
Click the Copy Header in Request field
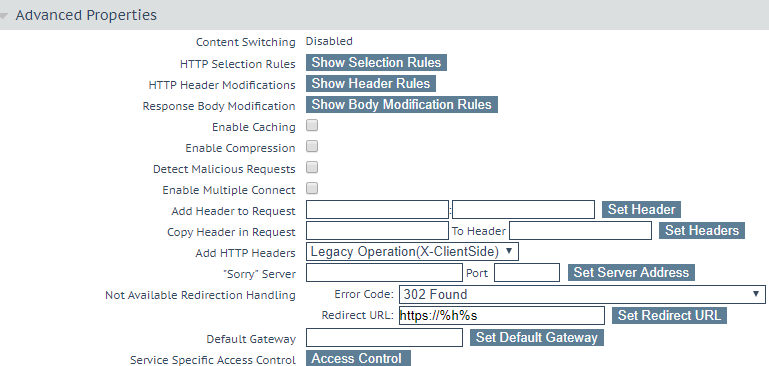click(377, 231)
